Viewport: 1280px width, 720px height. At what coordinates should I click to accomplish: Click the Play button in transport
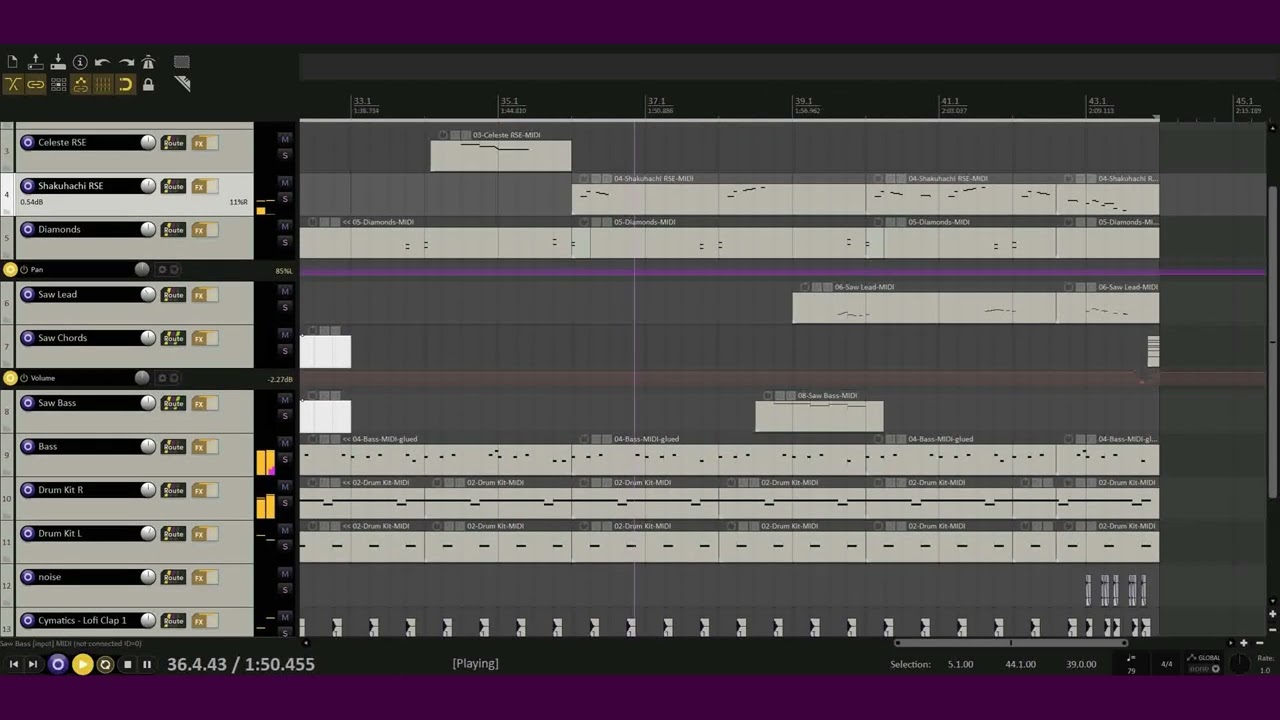click(x=82, y=664)
